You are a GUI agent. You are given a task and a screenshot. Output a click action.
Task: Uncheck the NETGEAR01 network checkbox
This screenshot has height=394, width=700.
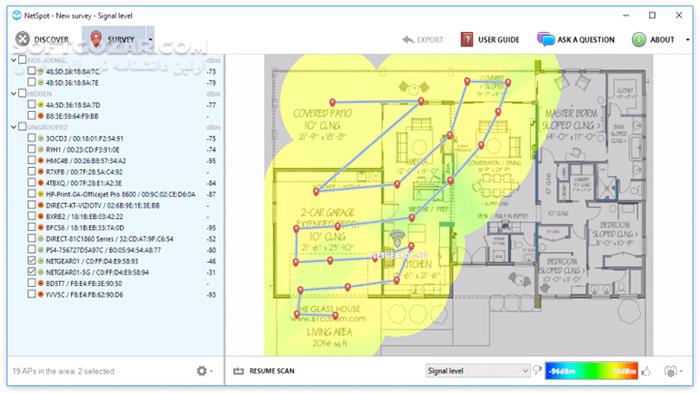31,261
